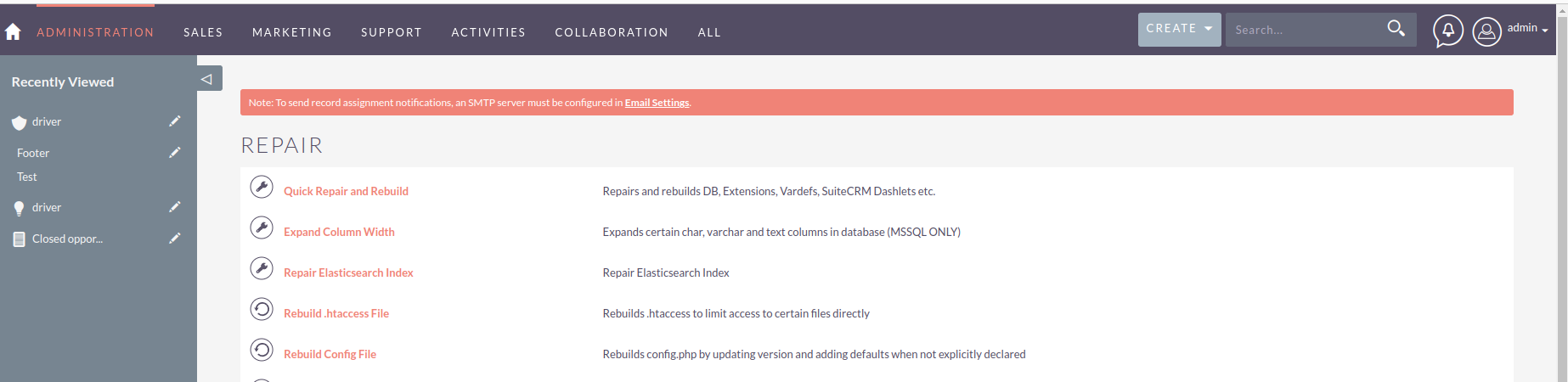Open the COLLABORATION menu
1568x382 pixels.
click(x=612, y=32)
